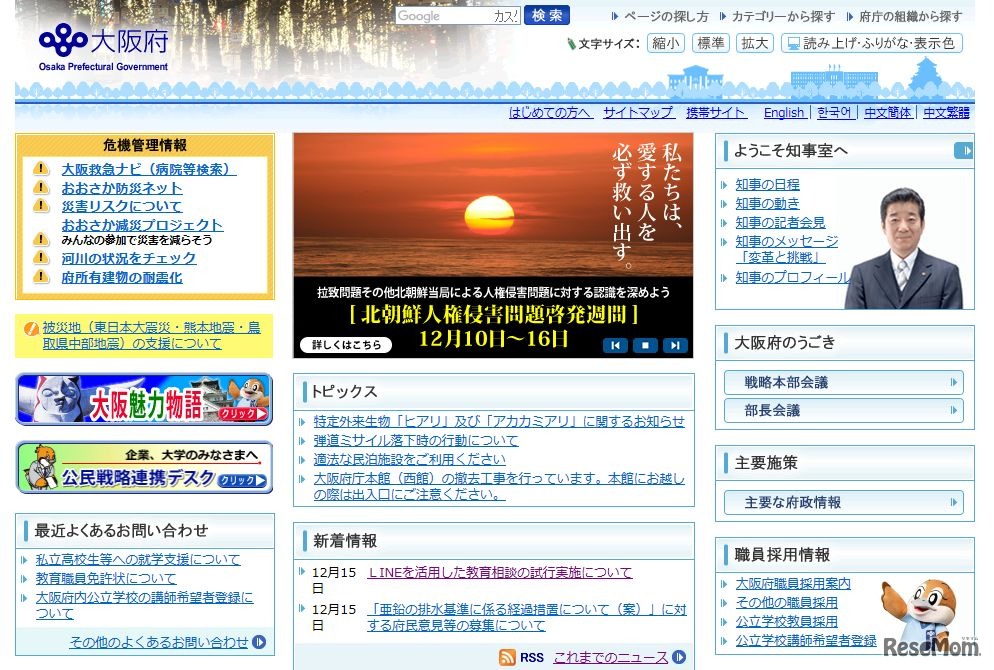Open 大阪府庁本館（西館）撤去工事 notice link
994x670 pixels.
point(499,486)
